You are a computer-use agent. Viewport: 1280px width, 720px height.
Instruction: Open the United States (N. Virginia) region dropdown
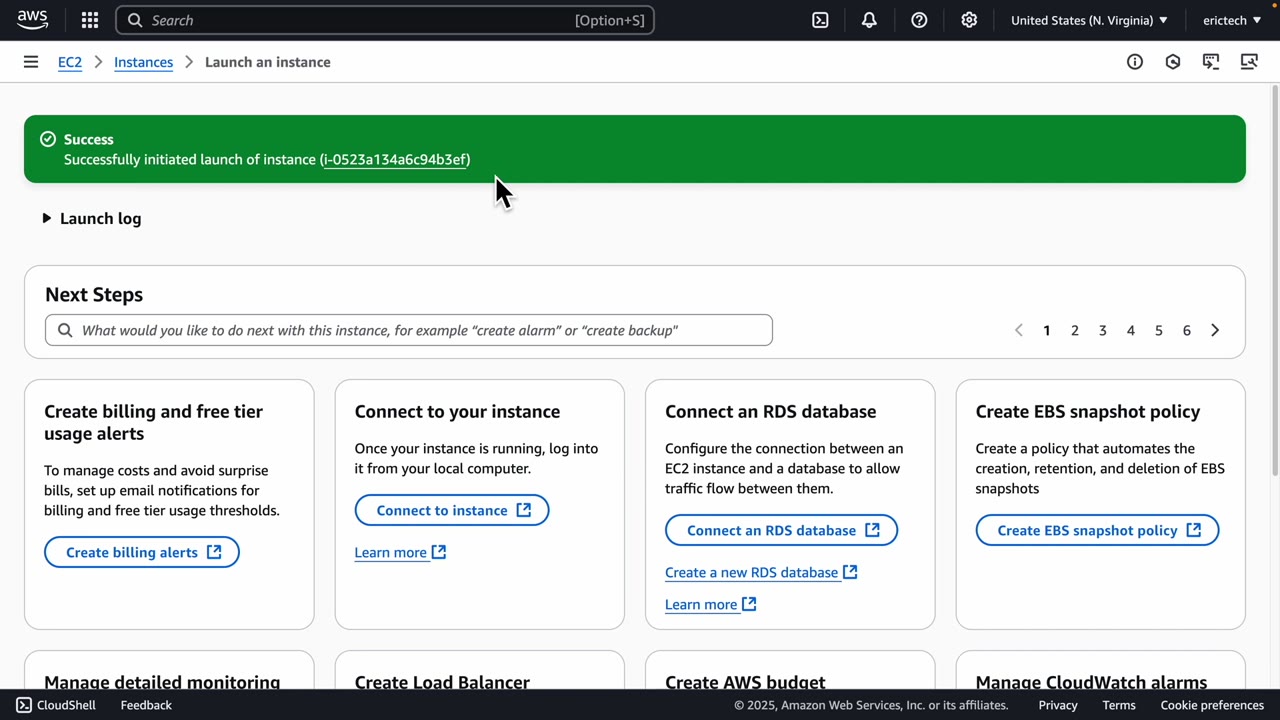(x=1089, y=20)
